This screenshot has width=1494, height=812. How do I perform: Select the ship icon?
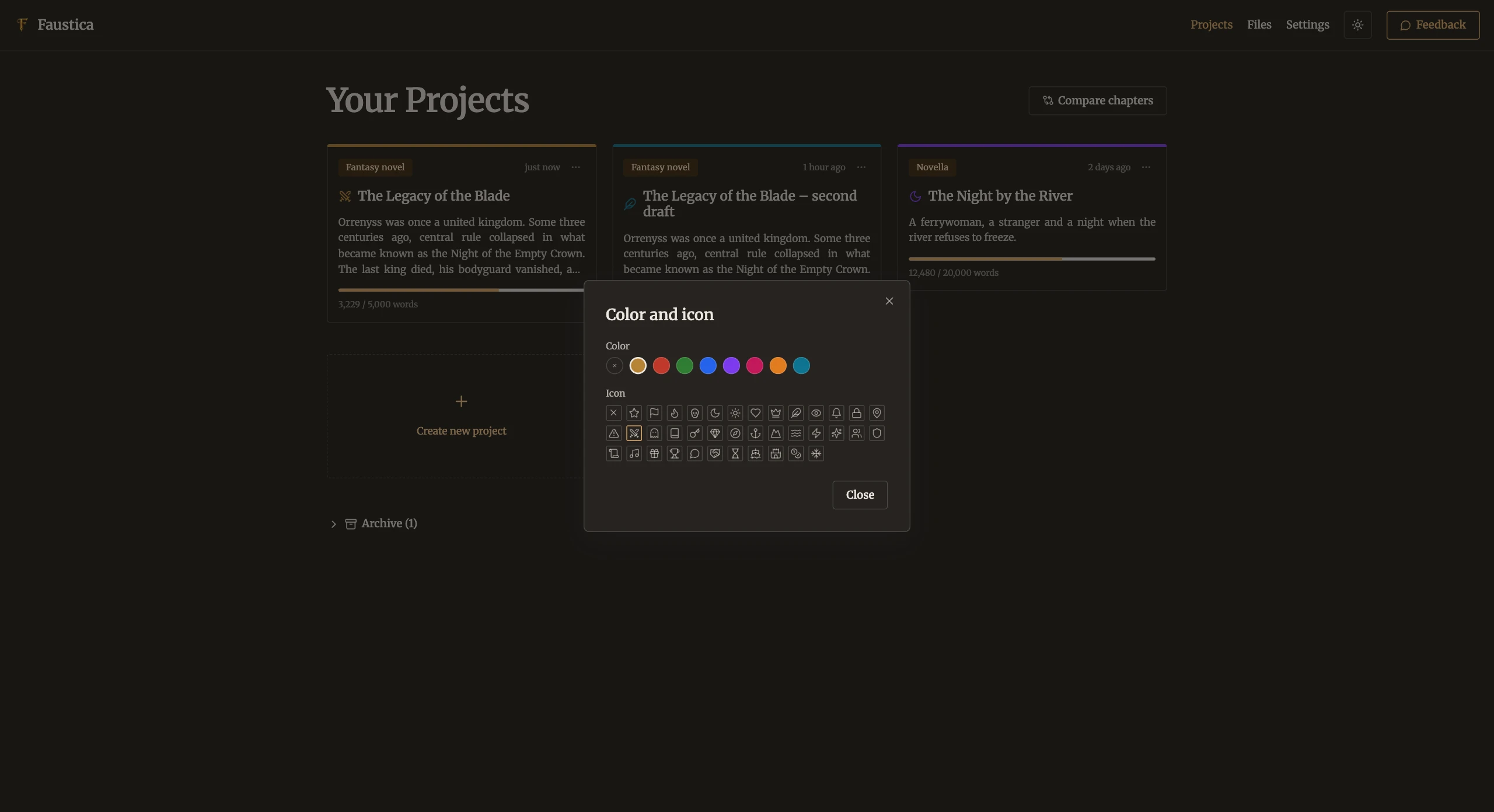[755, 453]
